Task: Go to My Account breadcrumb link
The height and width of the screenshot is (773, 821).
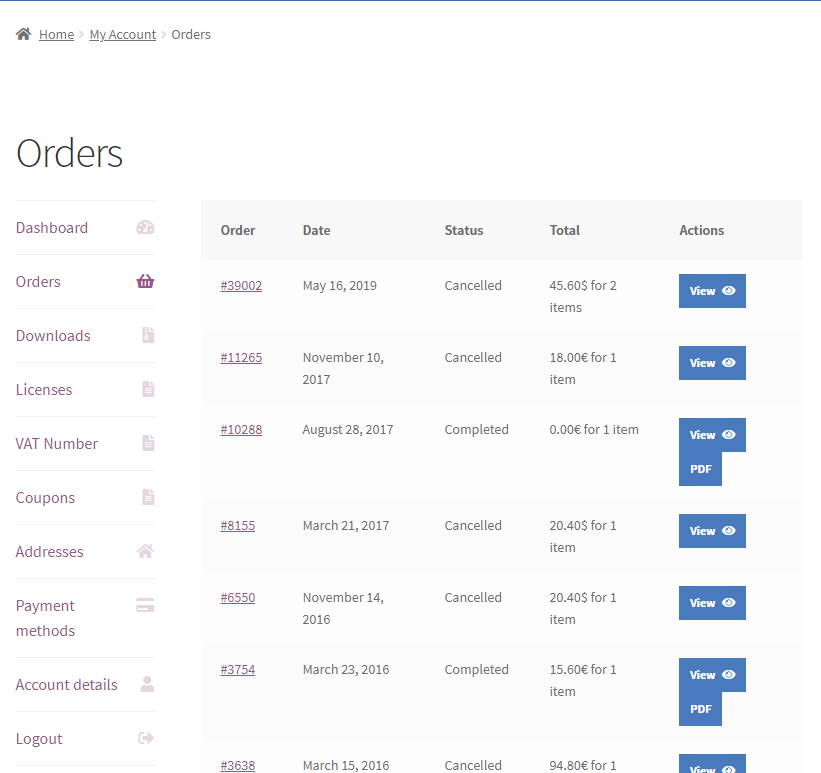Action: coord(122,35)
